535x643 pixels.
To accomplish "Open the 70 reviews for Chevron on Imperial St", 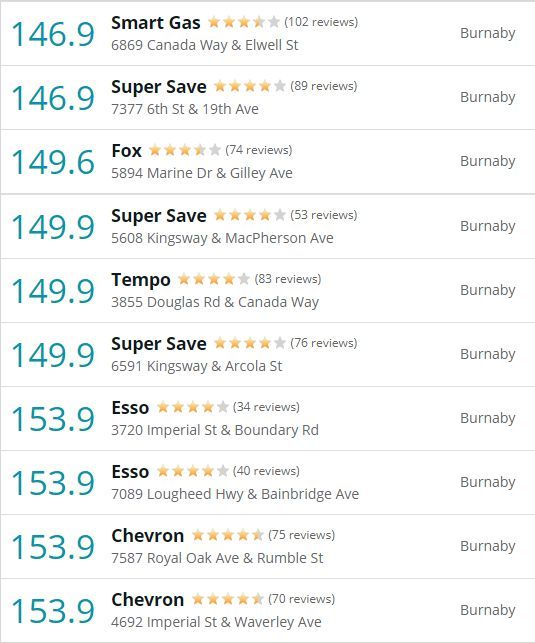I will click(302, 599).
